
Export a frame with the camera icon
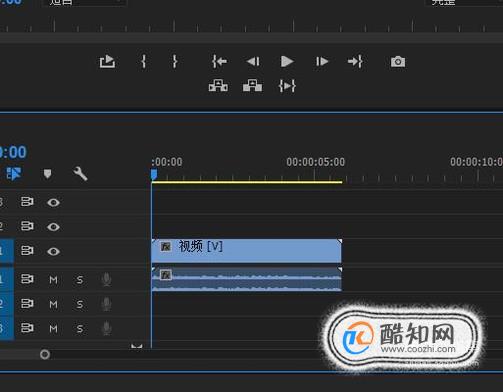(398, 62)
